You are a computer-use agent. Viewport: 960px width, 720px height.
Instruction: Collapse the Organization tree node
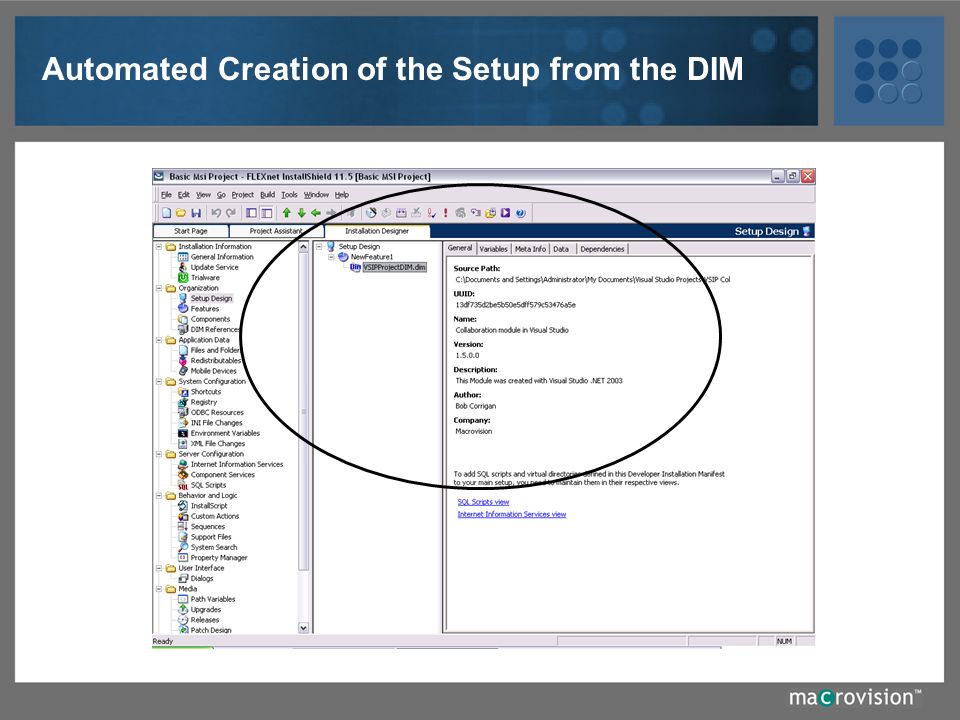coord(159,288)
